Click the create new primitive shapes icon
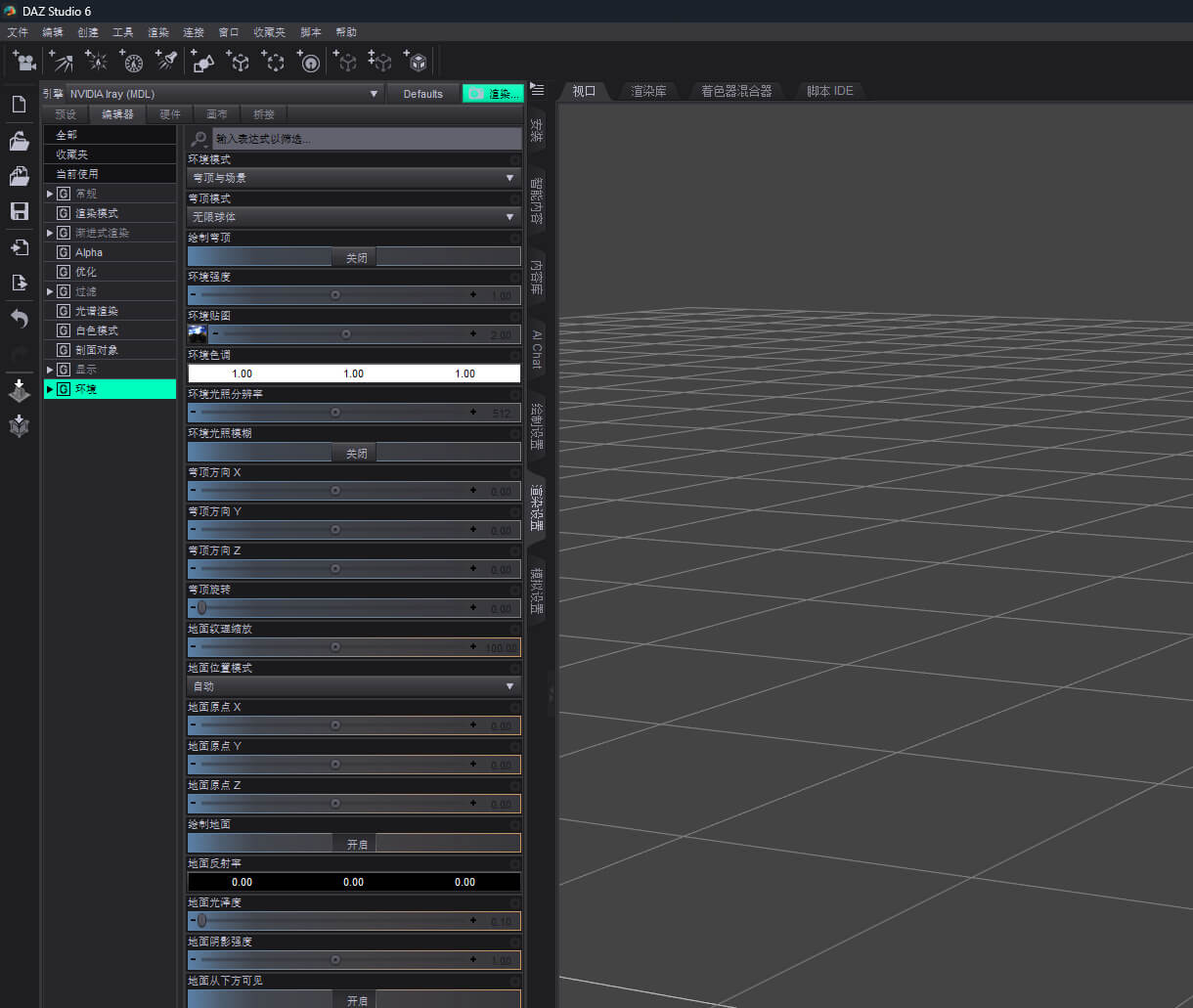Screen dimensions: 1193x1008 point(202,62)
